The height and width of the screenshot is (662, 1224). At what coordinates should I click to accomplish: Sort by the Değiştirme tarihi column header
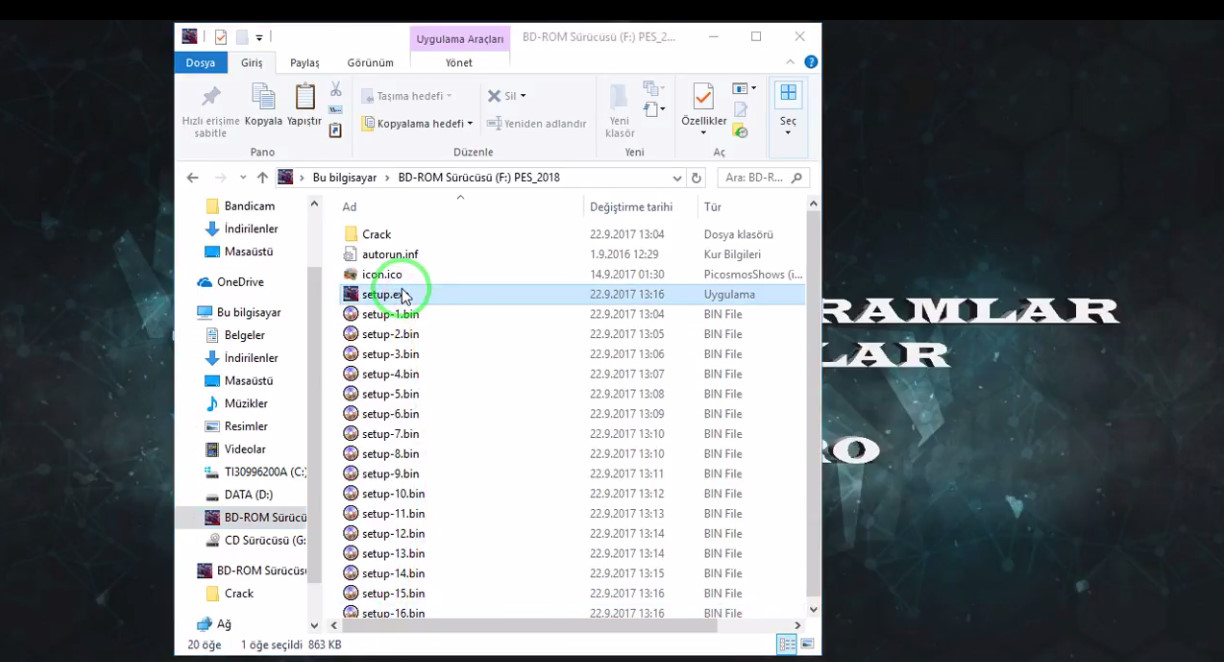[x=631, y=207]
